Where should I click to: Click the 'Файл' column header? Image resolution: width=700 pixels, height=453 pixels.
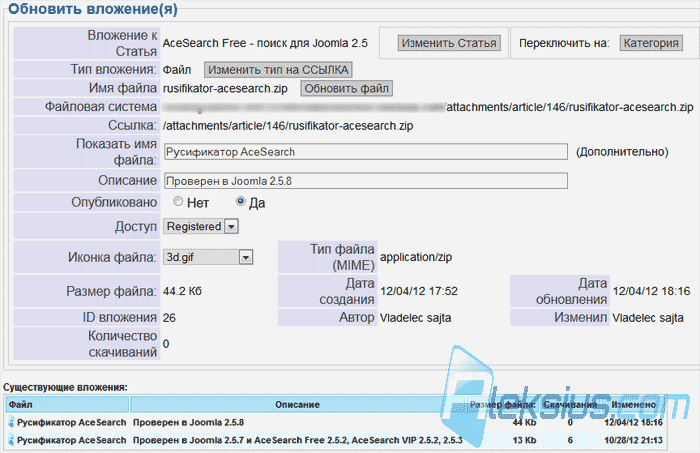tap(67, 404)
